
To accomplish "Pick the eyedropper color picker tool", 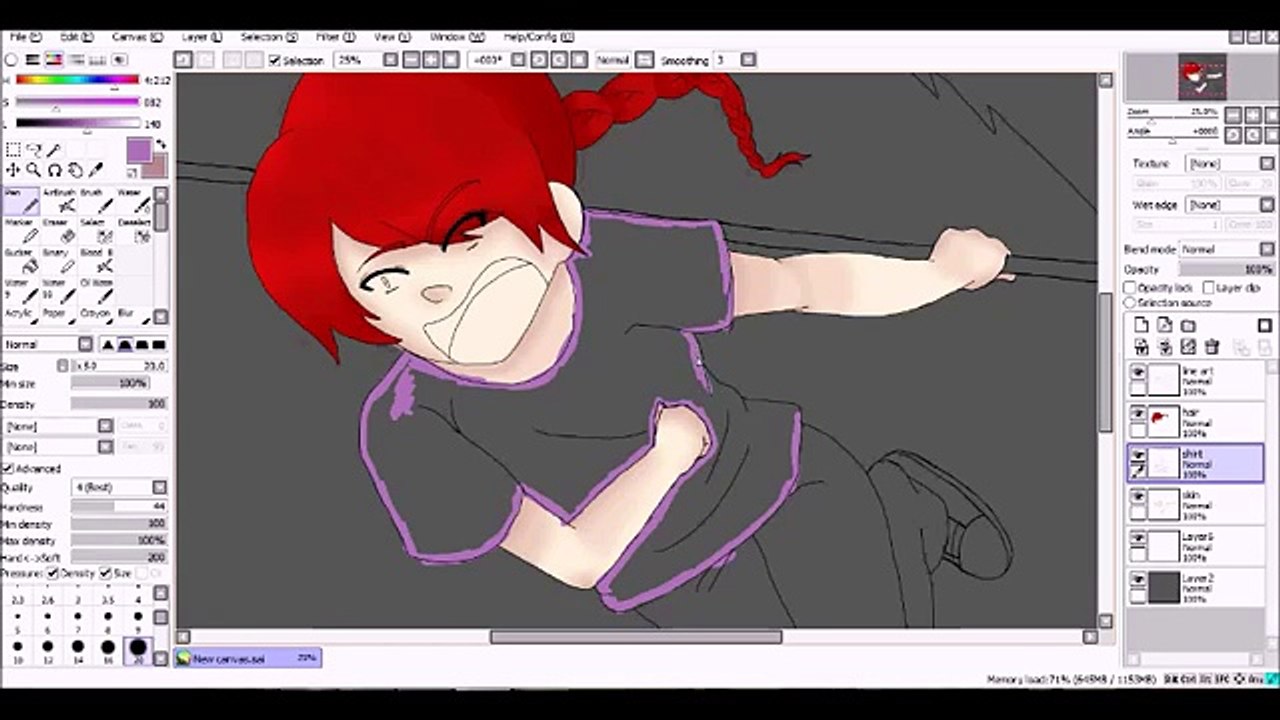I will point(96,170).
